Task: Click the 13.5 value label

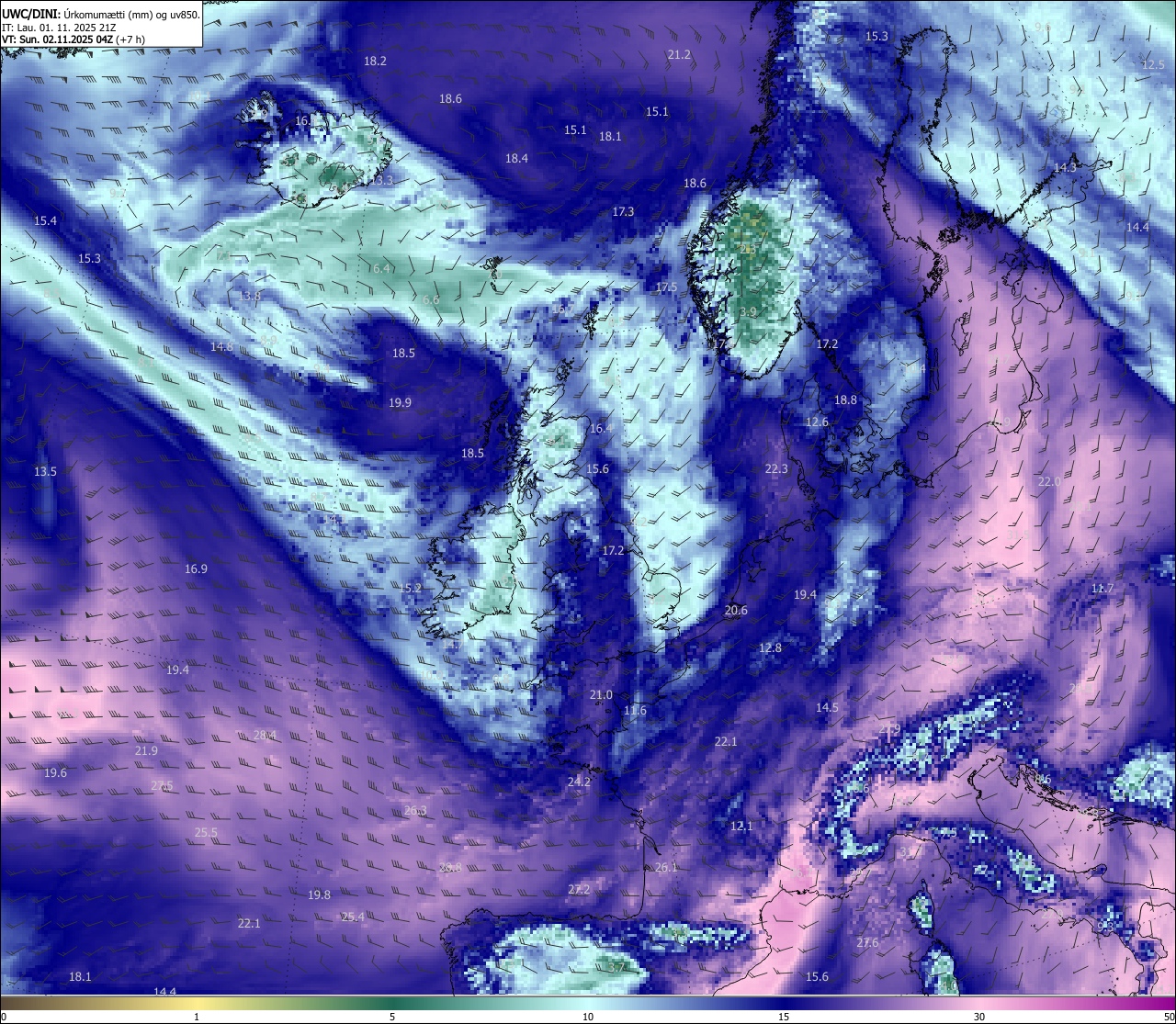Action: point(45,472)
